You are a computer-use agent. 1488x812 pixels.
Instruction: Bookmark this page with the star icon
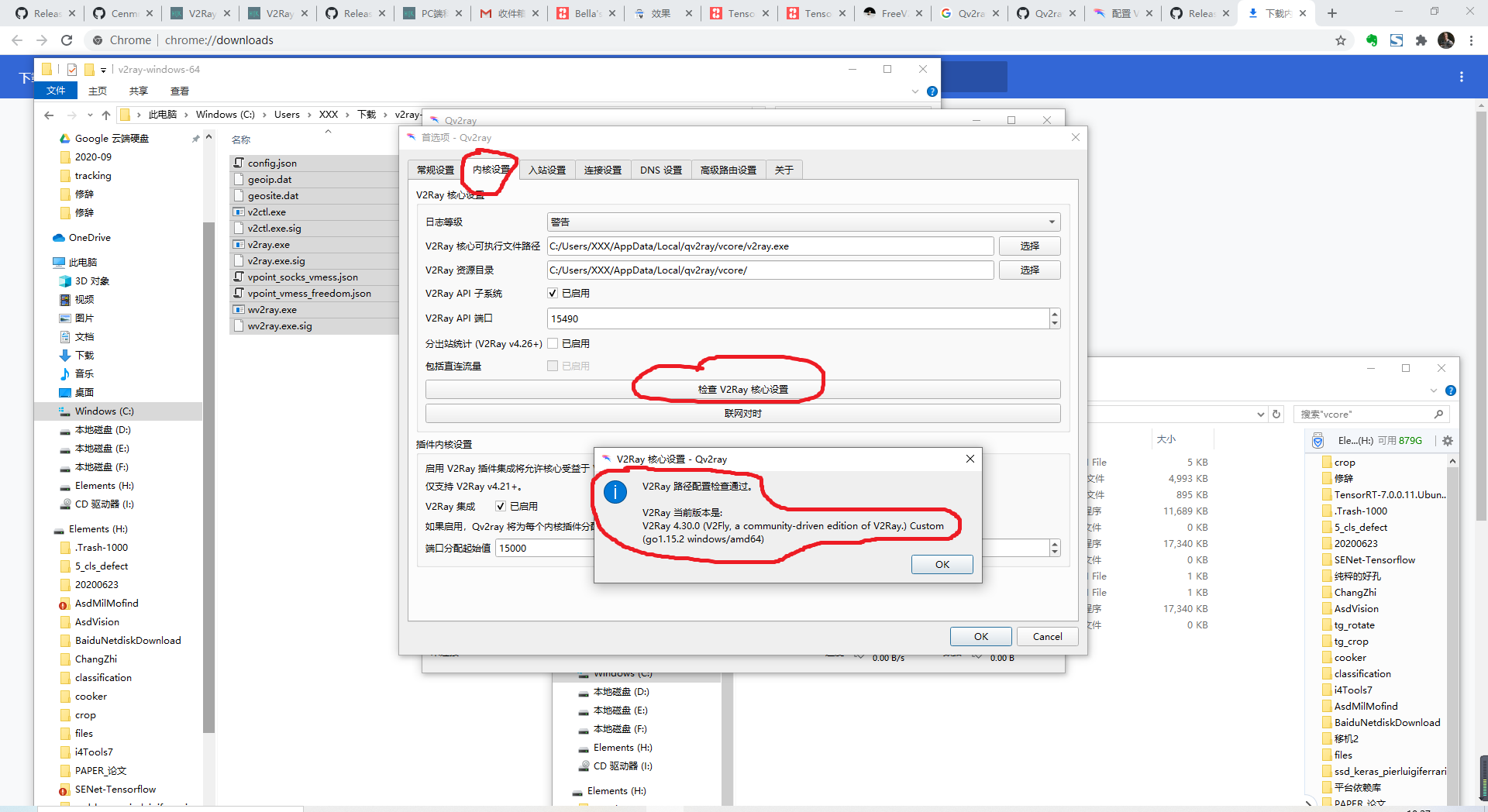(1341, 40)
